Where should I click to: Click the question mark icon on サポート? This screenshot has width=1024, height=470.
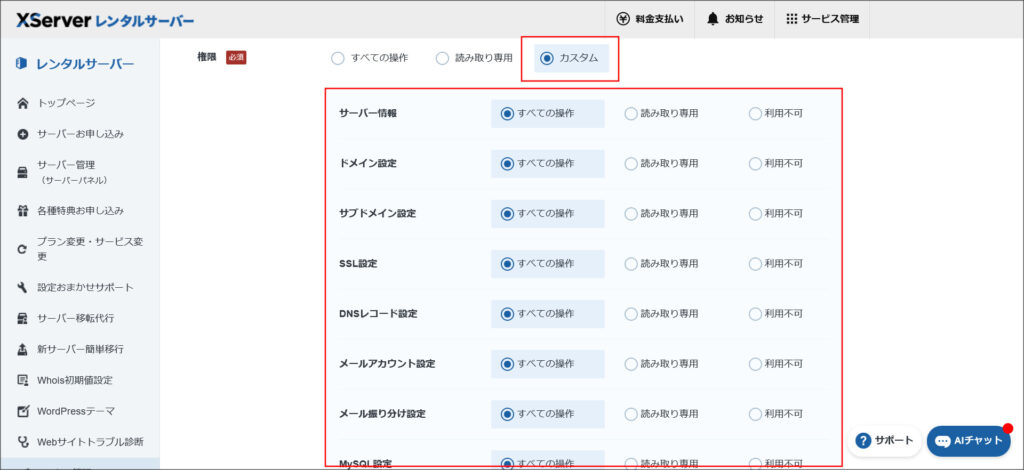click(863, 441)
